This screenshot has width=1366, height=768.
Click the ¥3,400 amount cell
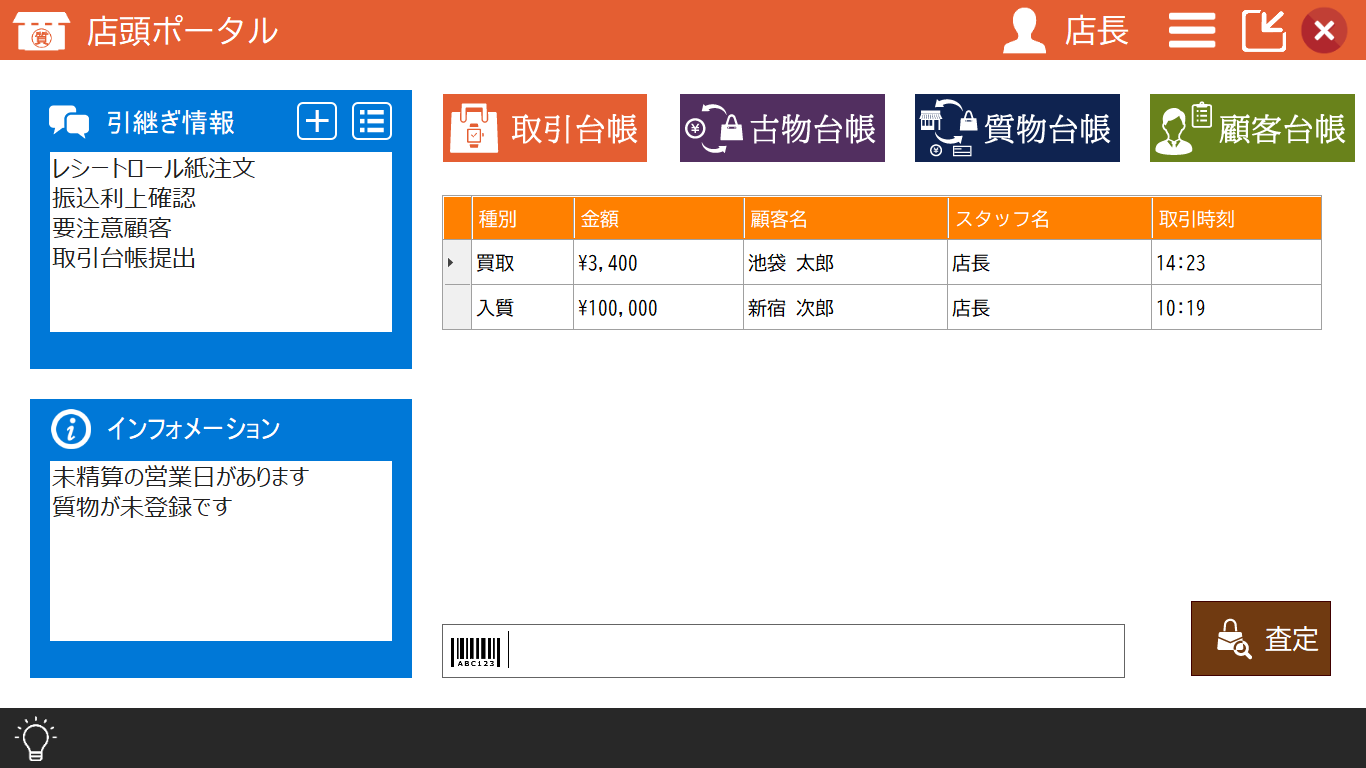coord(659,262)
